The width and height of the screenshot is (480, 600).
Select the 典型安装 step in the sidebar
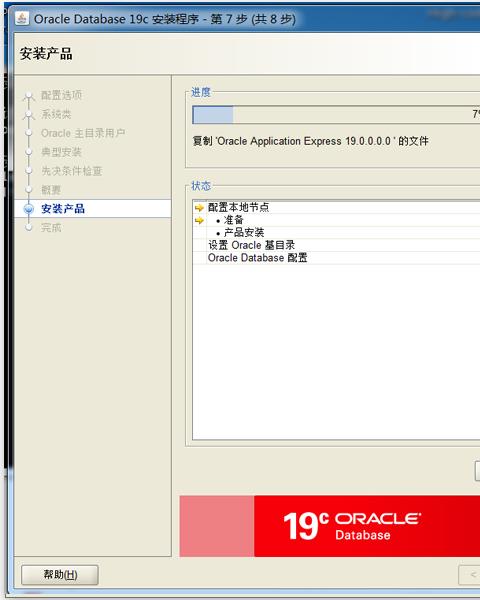(x=61, y=152)
